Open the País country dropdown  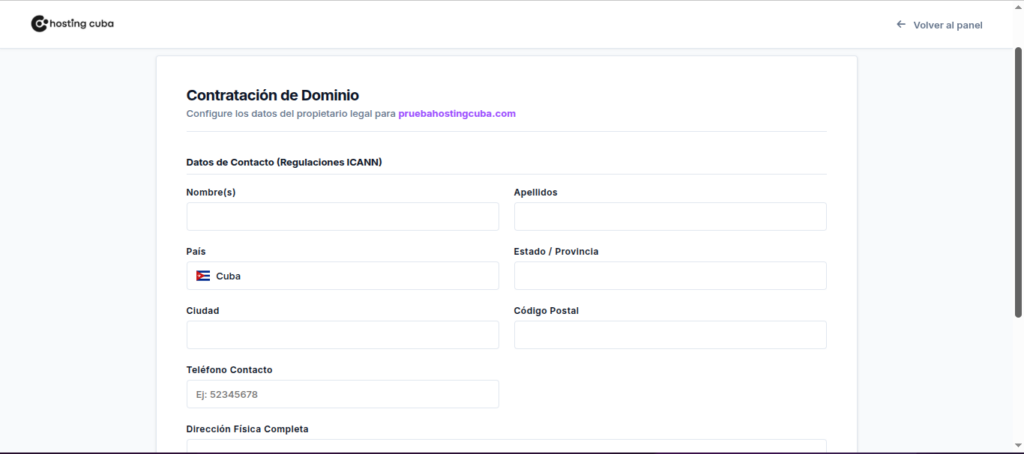click(x=342, y=276)
